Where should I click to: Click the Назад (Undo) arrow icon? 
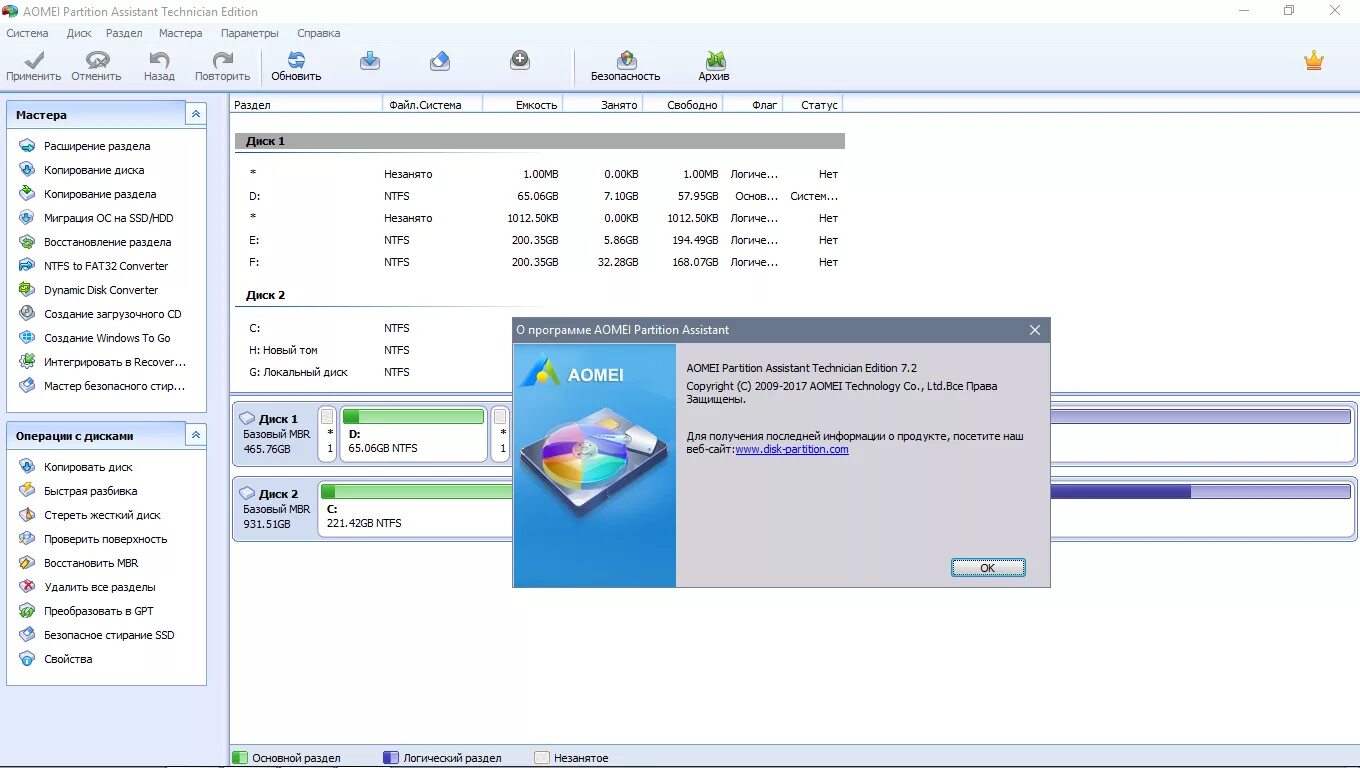pyautogui.click(x=159, y=60)
